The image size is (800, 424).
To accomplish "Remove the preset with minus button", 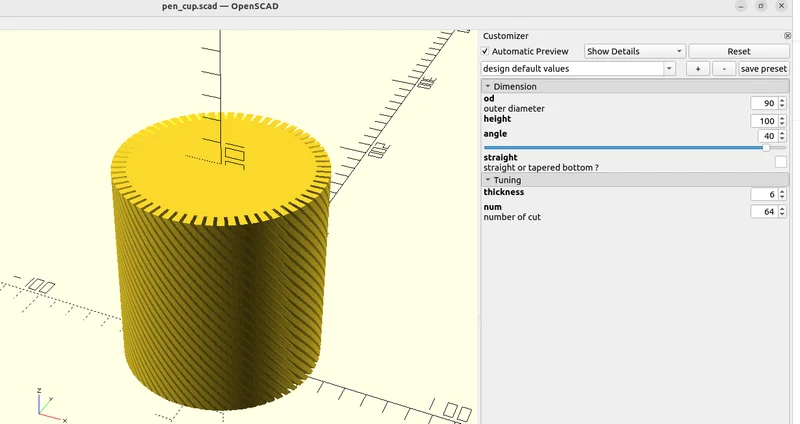I will point(724,69).
